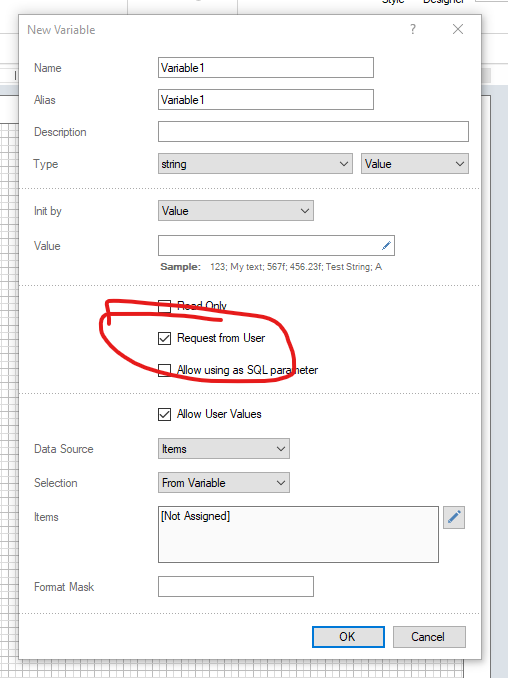The width and height of the screenshot is (508, 678).
Task: Open the string type dropdown
Action: coord(255,164)
